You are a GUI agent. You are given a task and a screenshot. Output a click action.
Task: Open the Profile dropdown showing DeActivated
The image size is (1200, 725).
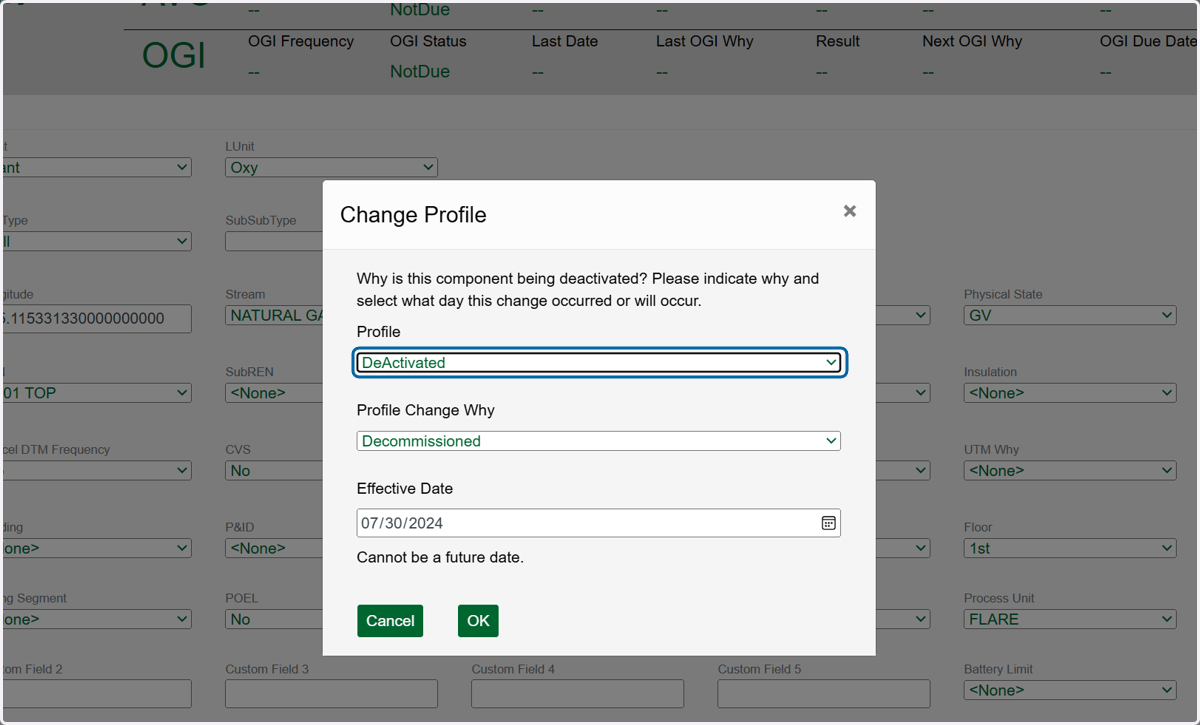(x=599, y=362)
